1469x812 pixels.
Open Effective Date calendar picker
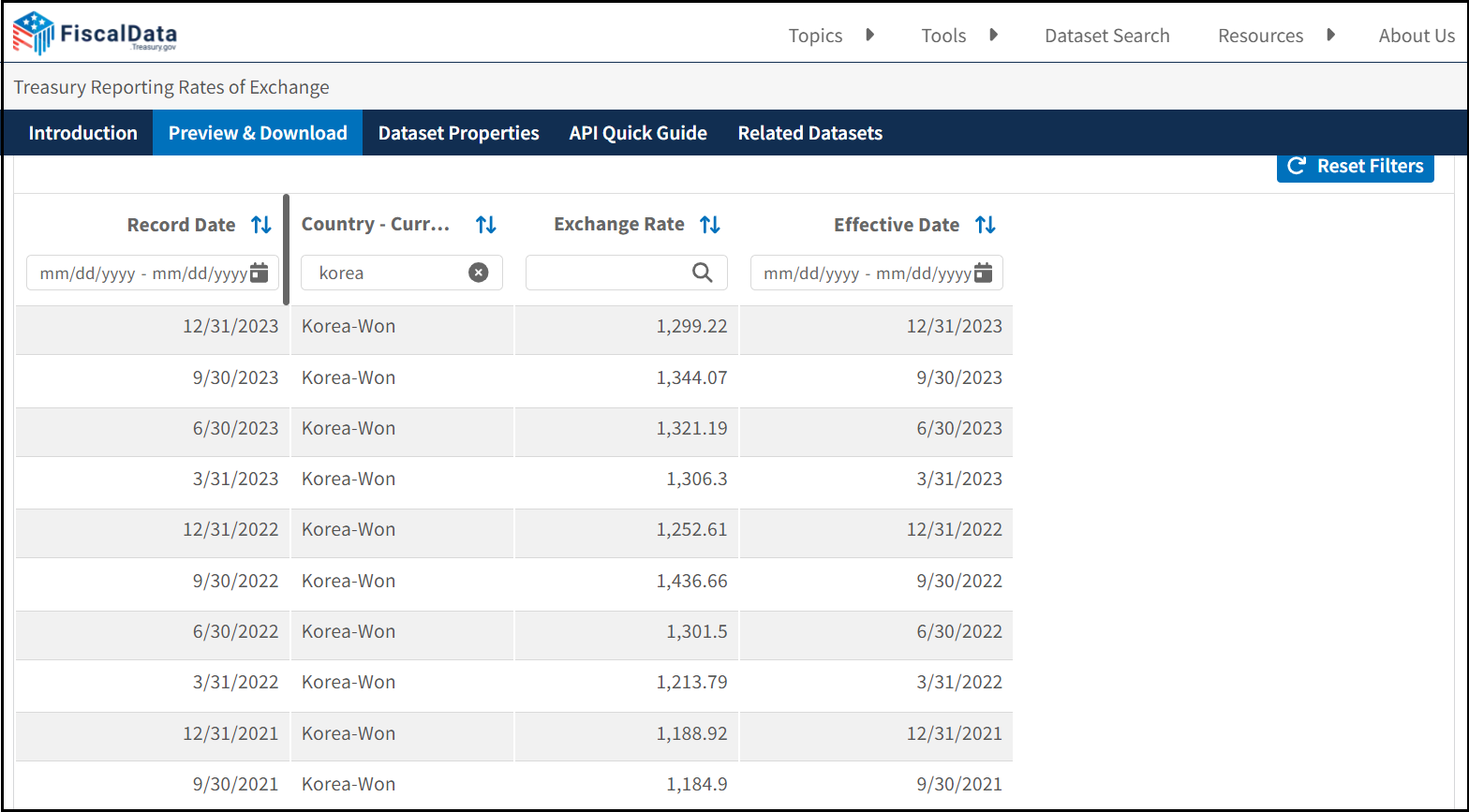(983, 273)
